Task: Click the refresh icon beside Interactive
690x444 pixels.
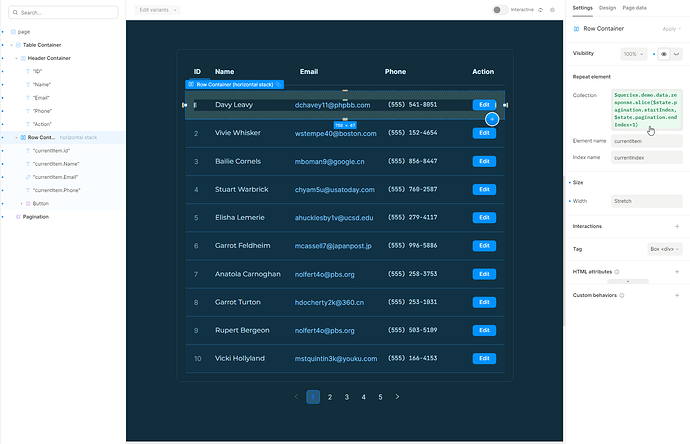Action: [541, 9]
